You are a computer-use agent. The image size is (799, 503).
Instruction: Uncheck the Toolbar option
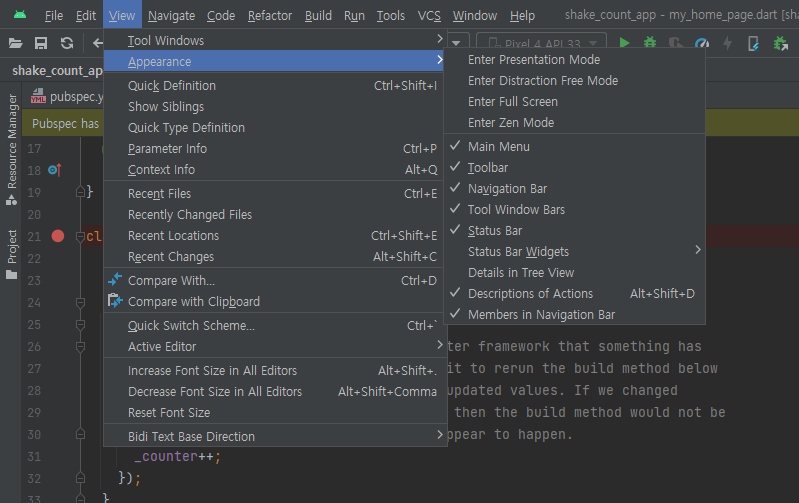pyautogui.click(x=488, y=168)
